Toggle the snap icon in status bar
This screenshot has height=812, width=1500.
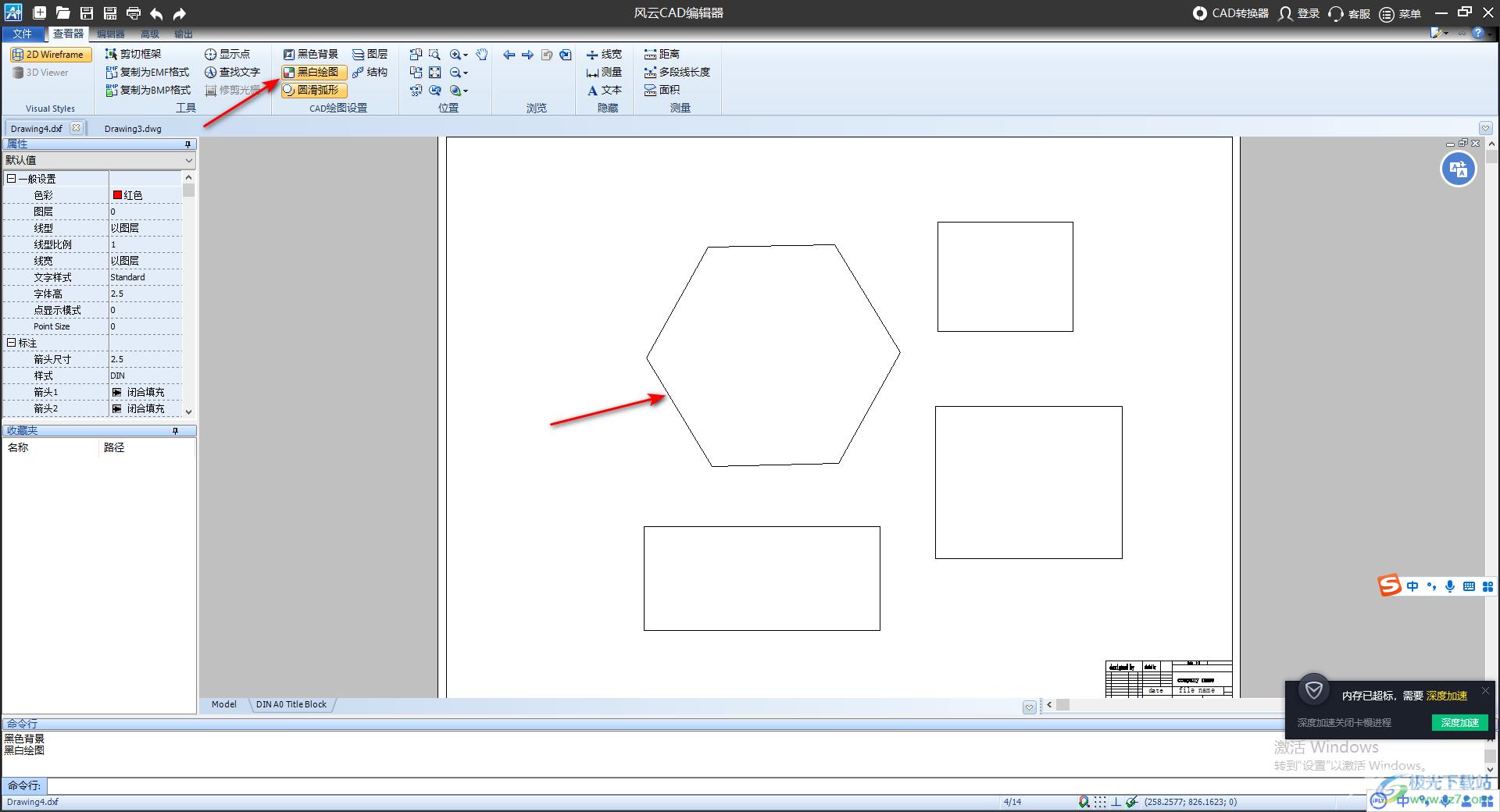(x=1084, y=802)
